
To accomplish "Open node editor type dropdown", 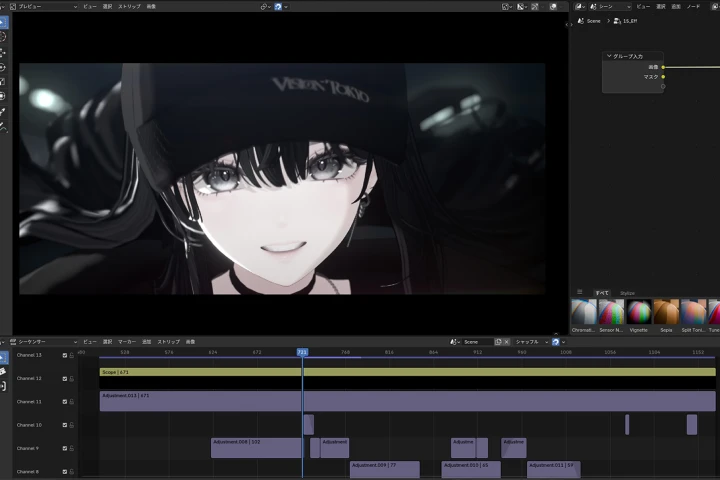I will tap(580, 6).
